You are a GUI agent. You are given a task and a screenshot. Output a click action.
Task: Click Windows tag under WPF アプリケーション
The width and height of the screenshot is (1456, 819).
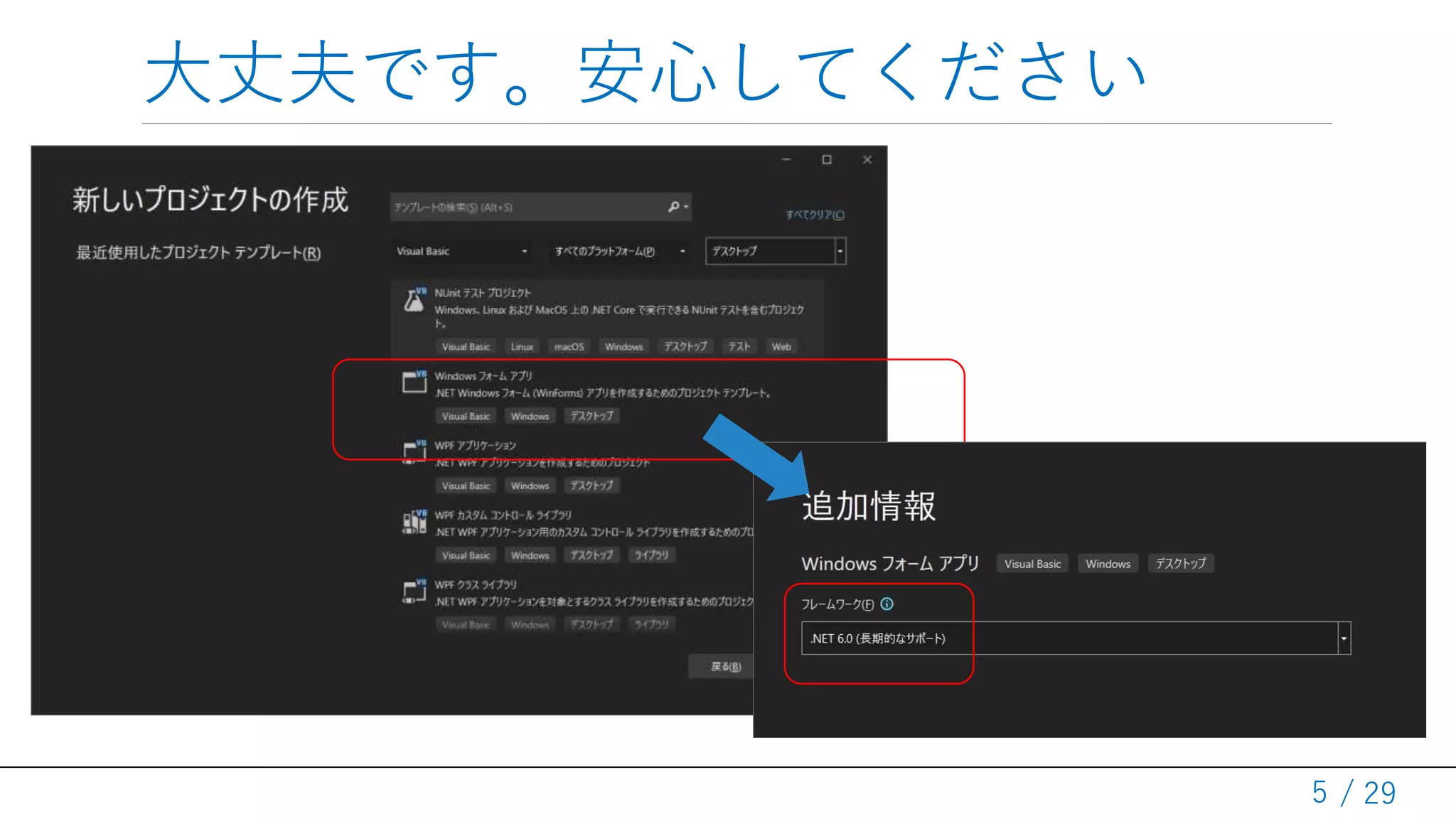(530, 486)
